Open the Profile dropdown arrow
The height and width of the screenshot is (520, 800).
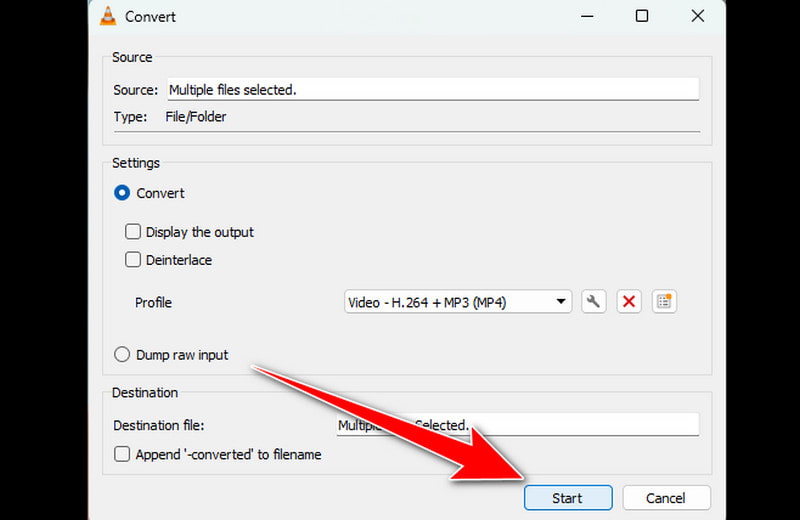[561, 302]
